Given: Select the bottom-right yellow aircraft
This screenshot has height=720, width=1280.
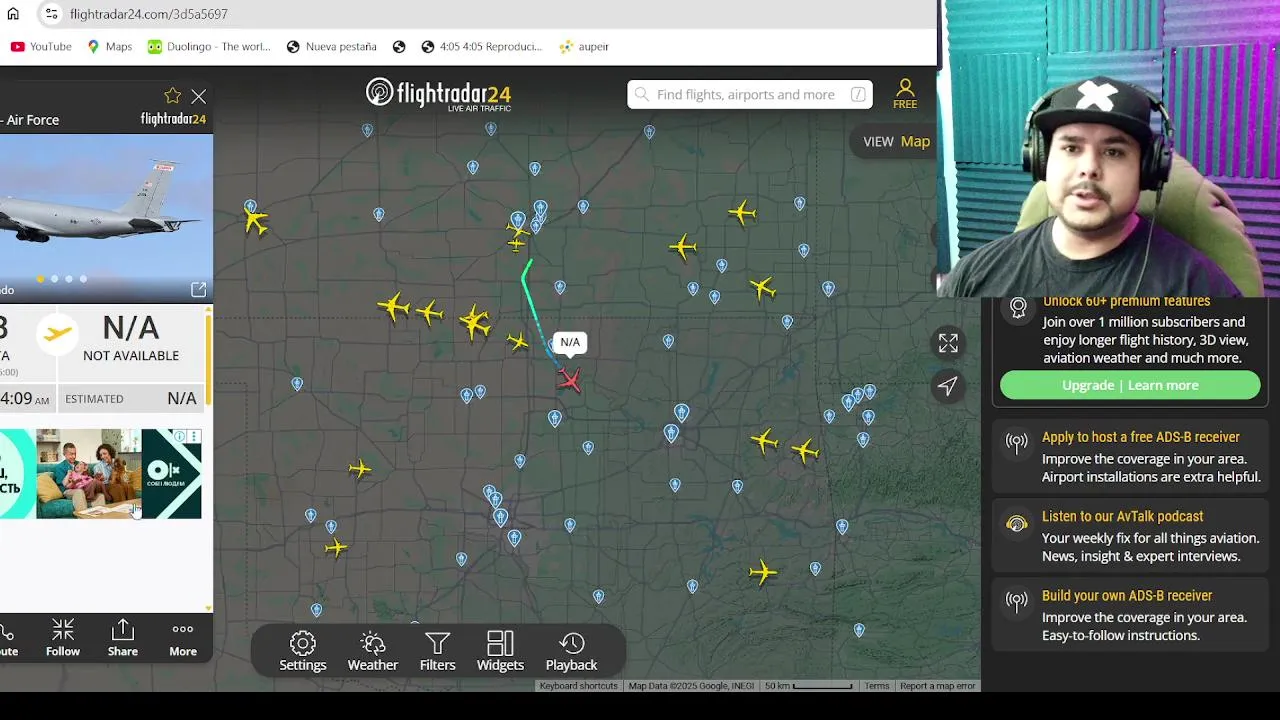Looking at the screenshot, I should point(763,572).
